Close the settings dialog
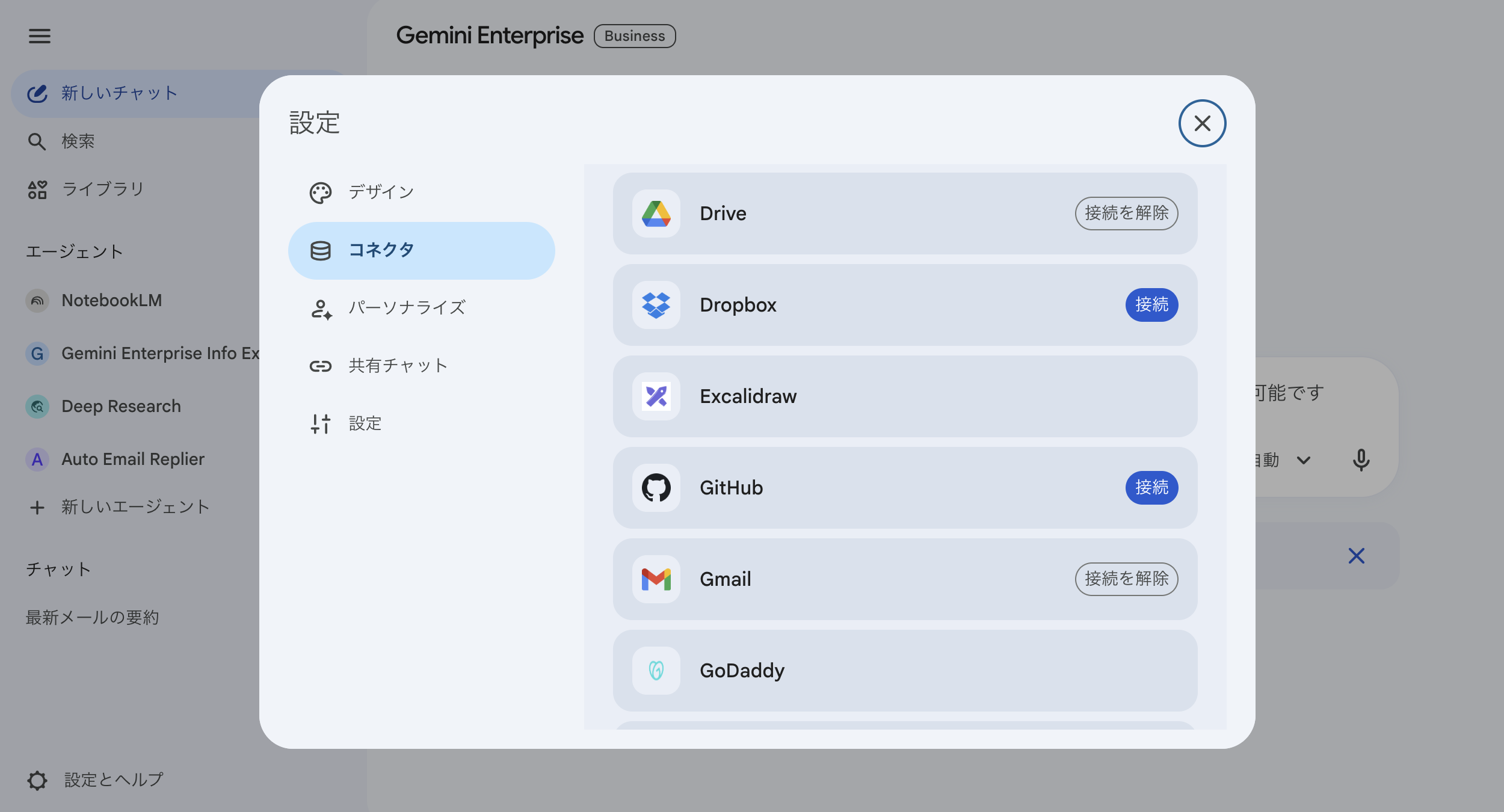The width and height of the screenshot is (1504, 812). (x=1203, y=123)
